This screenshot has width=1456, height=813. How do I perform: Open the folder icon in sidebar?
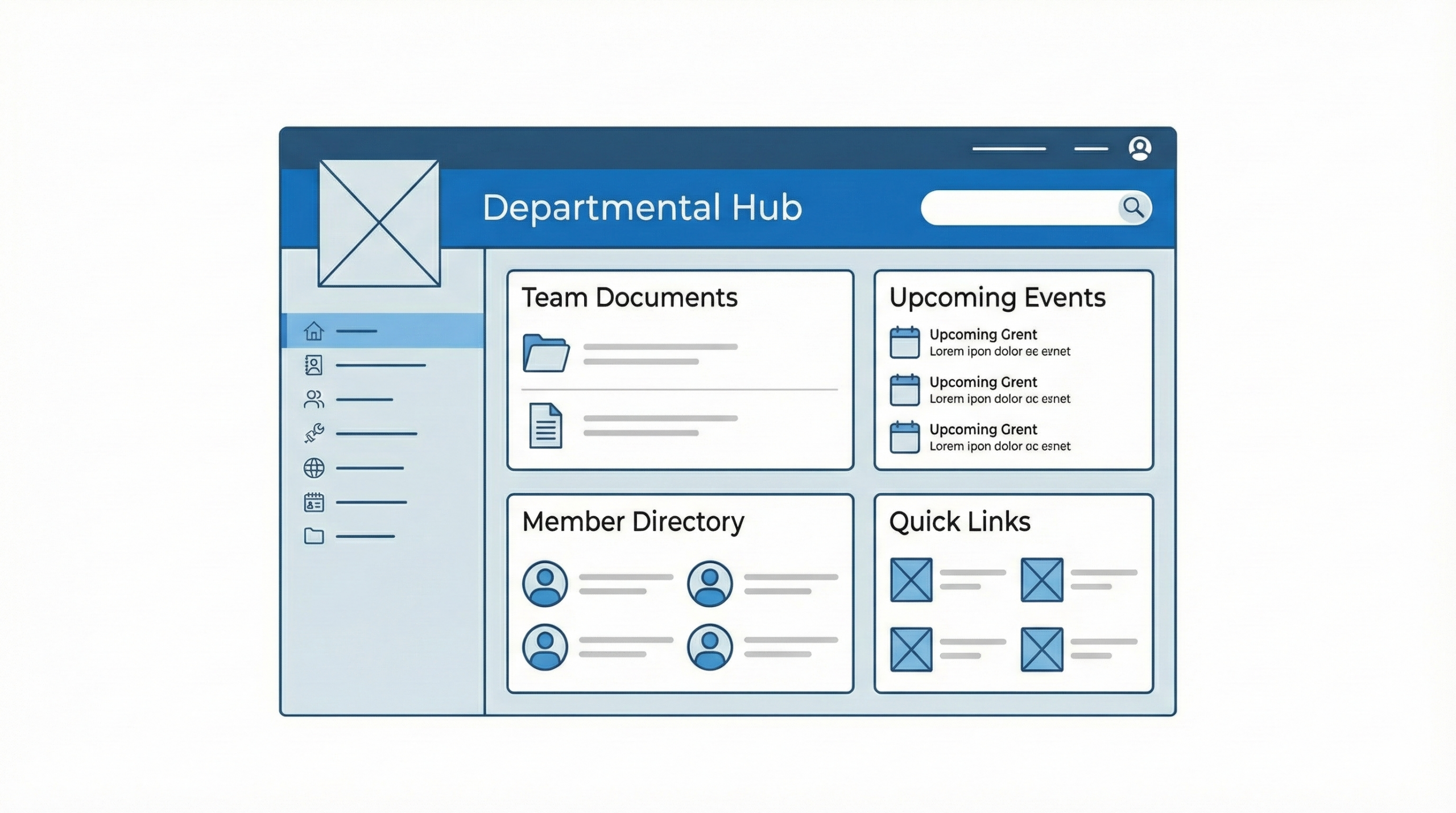(314, 536)
